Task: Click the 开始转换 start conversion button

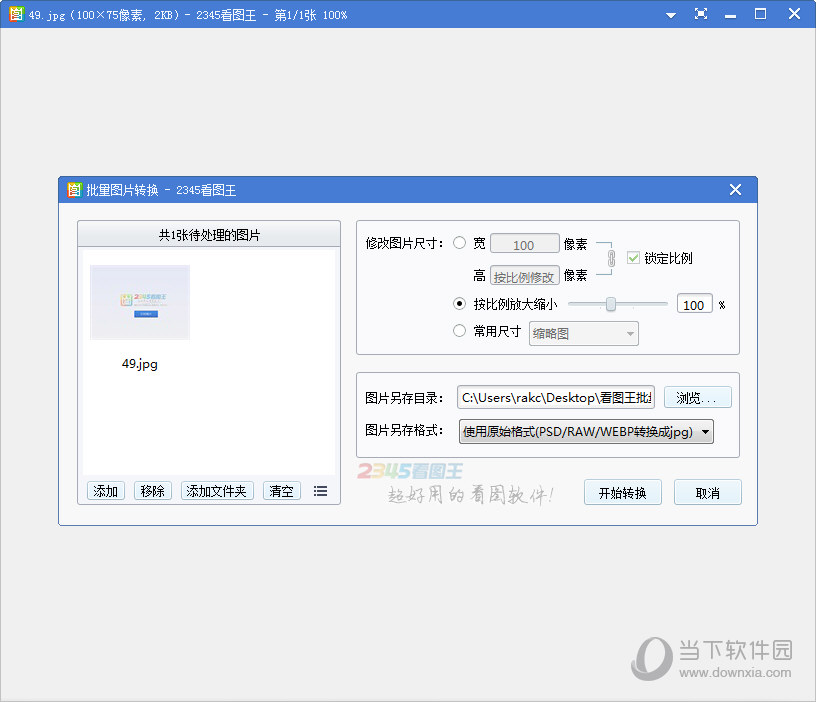Action: (x=622, y=492)
